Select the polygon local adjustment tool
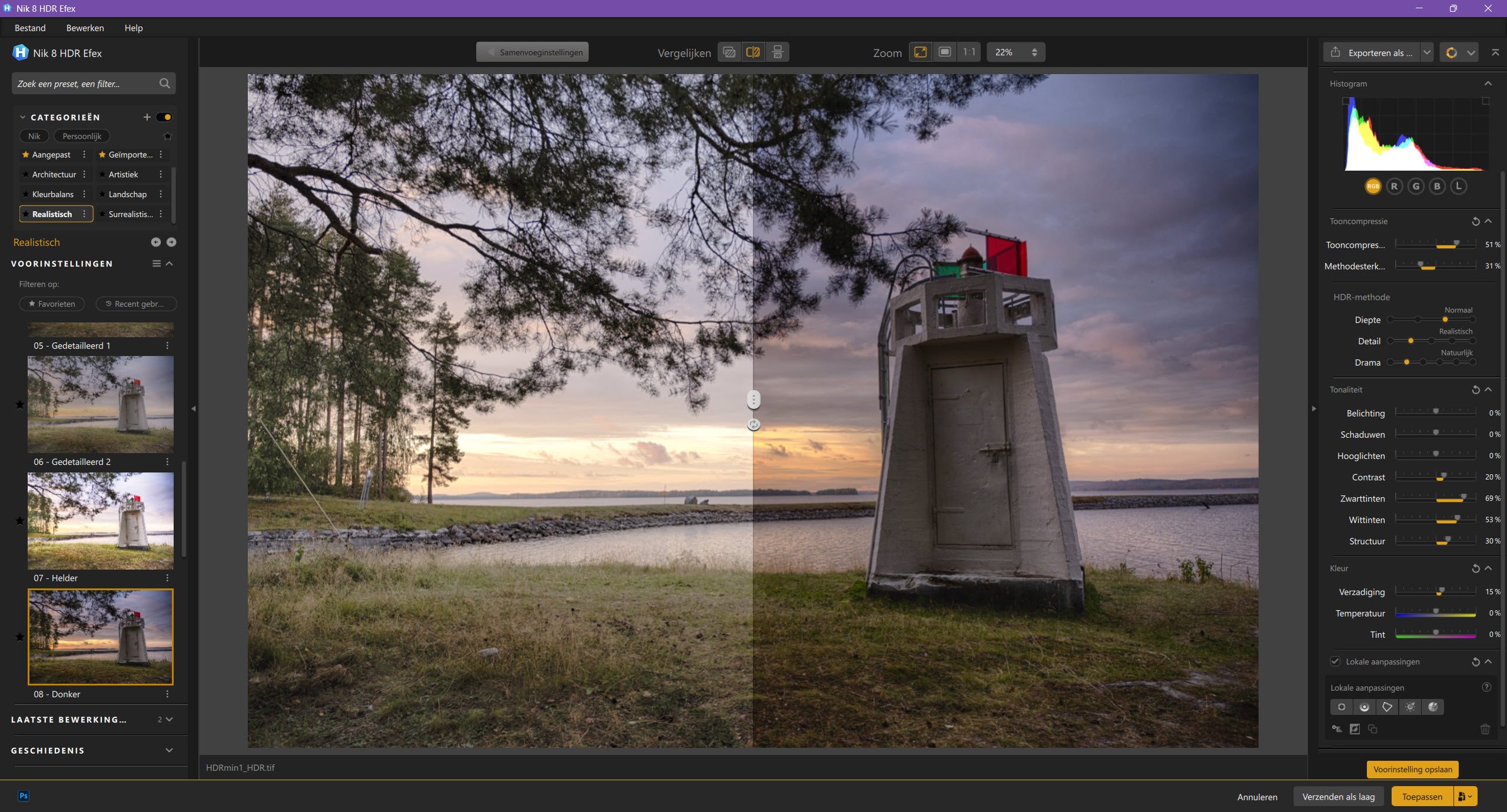This screenshot has height=812, width=1507. [x=1387, y=707]
